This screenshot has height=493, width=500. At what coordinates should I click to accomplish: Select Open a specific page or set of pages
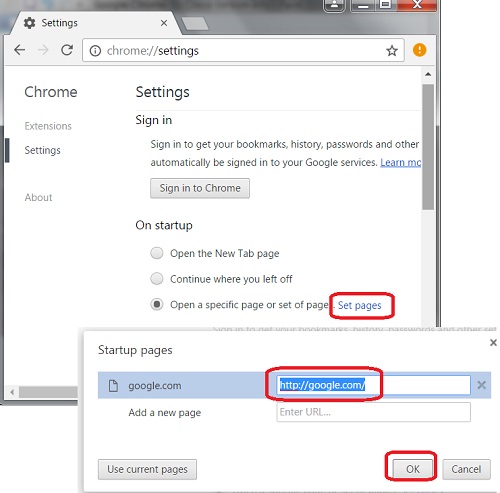tap(157, 304)
